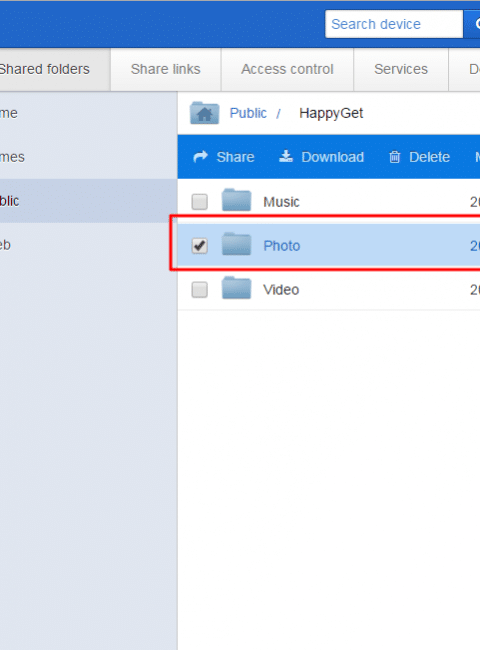Check the Video folder checkbox
This screenshot has width=480, height=650.
coord(199,290)
